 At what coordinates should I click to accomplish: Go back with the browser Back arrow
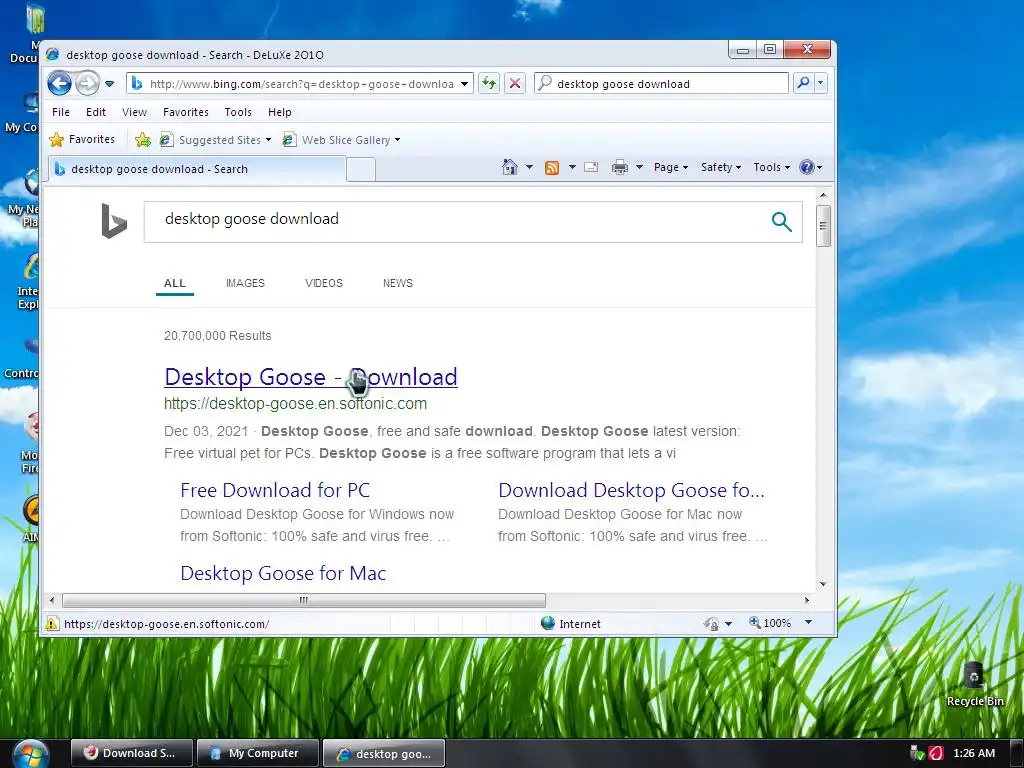point(59,84)
